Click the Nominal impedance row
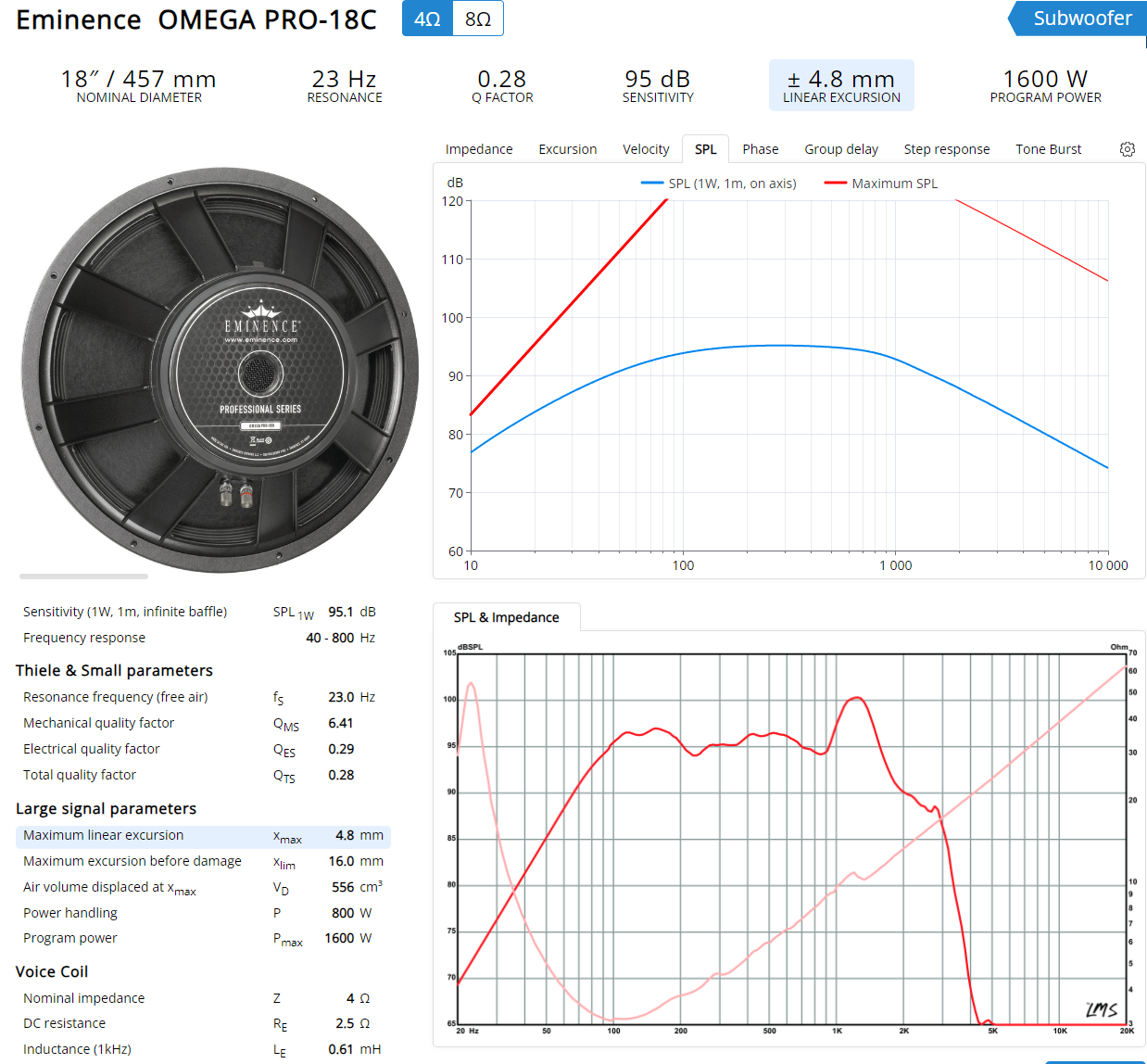 point(203,999)
